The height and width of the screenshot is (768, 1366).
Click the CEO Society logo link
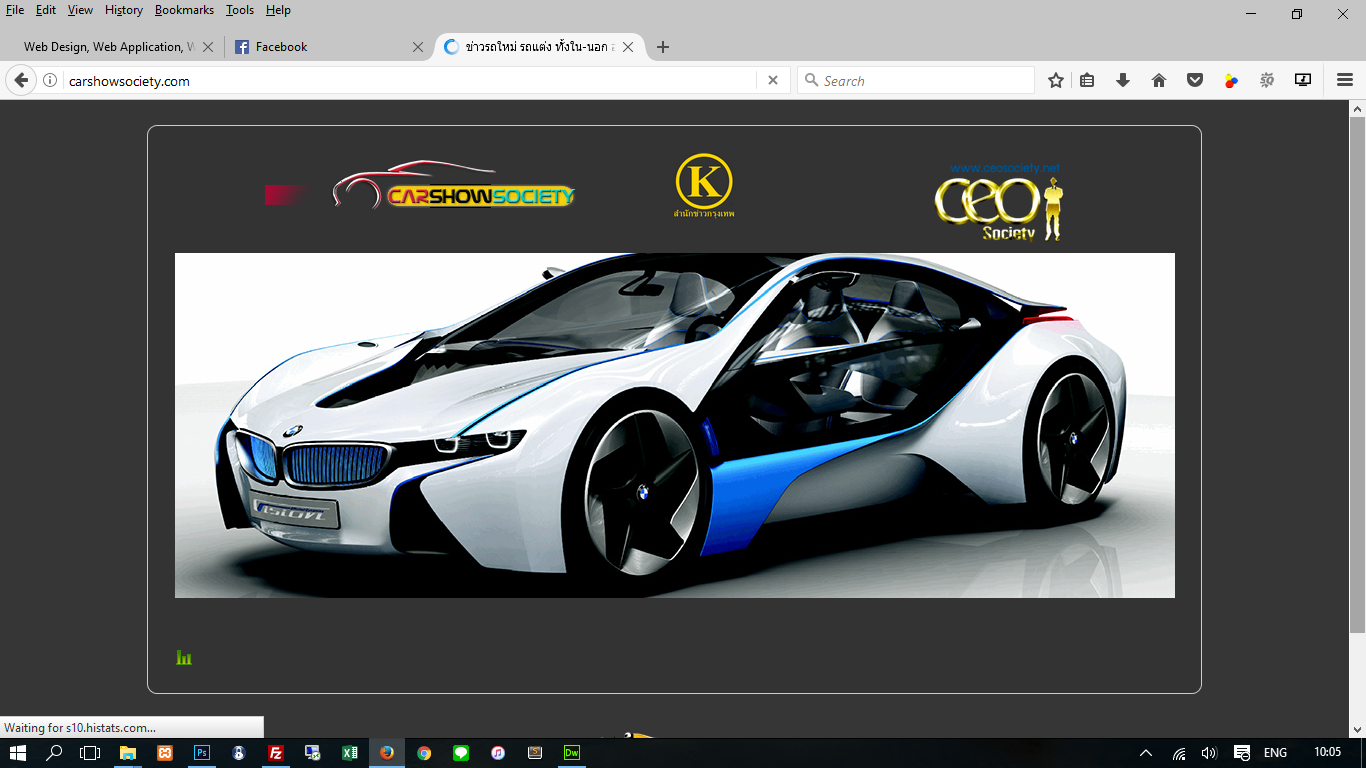[x=999, y=203]
